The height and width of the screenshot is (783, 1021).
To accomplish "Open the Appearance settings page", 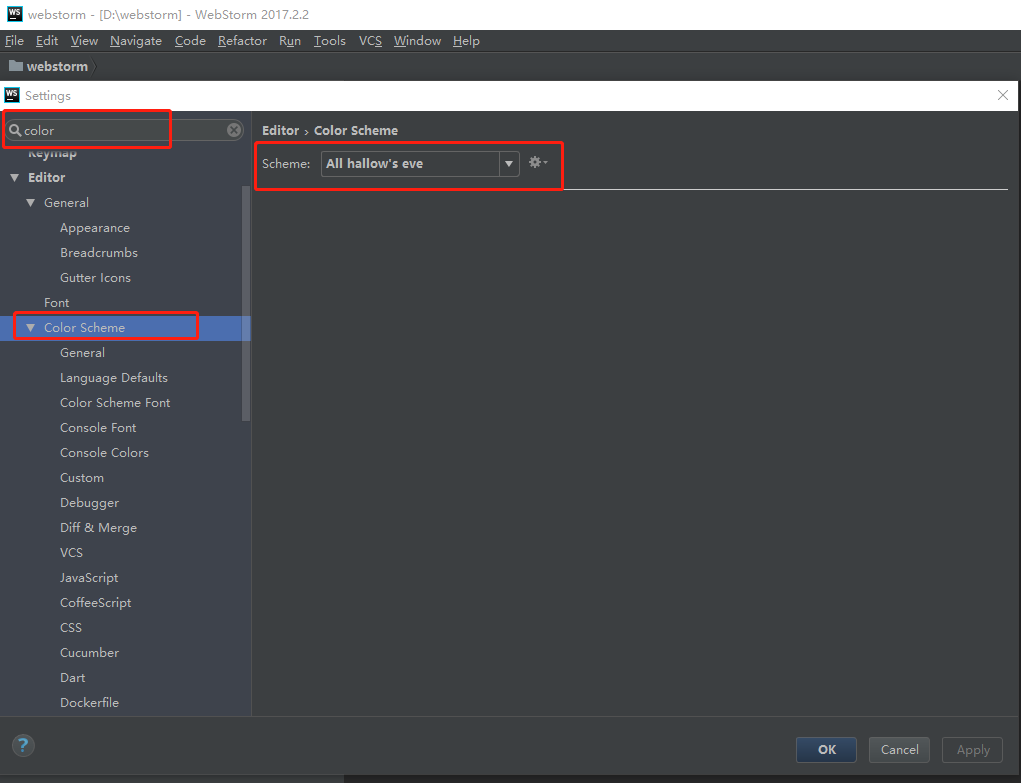I will 93,227.
